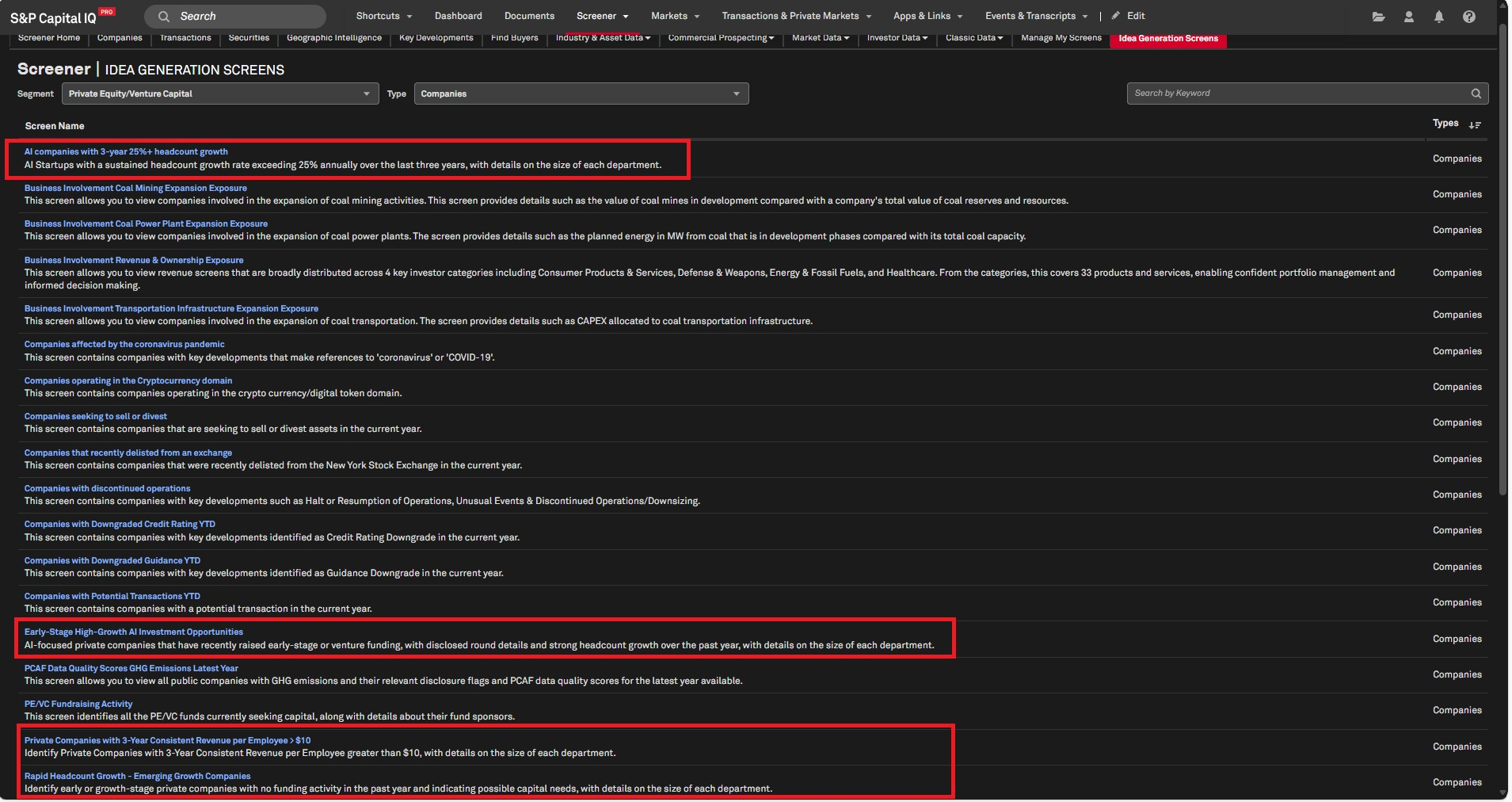Open Companies seeking to sell or divest
This screenshot has width=1512, height=802.
coord(96,416)
